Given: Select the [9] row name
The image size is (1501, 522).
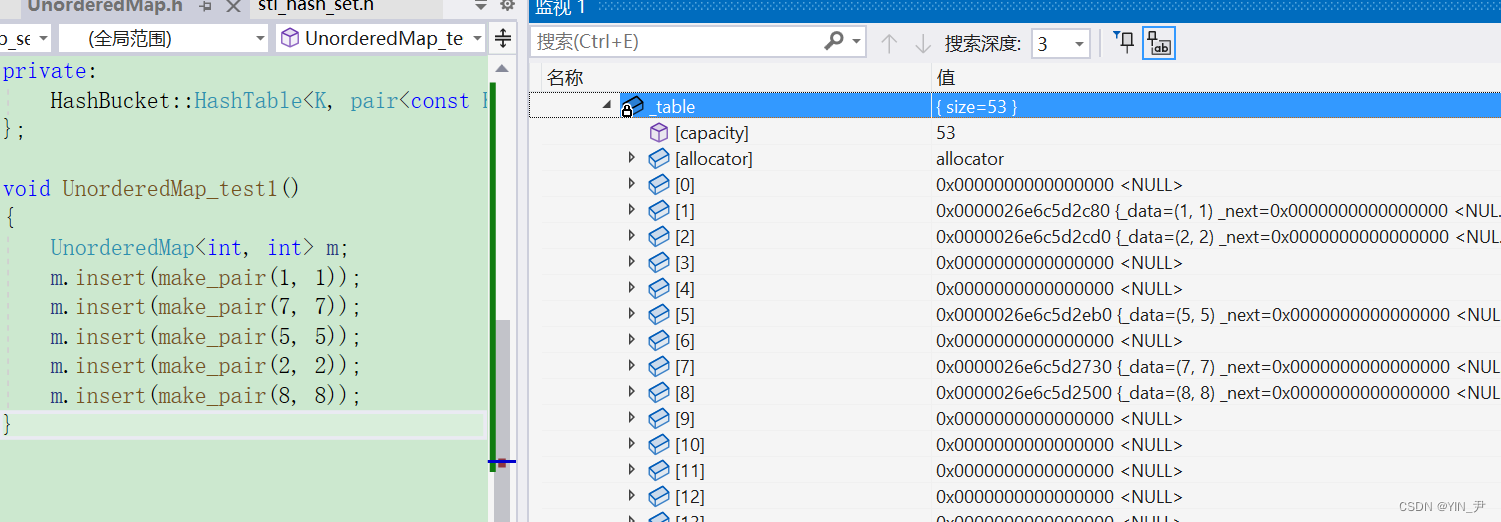Looking at the screenshot, I should [685, 419].
